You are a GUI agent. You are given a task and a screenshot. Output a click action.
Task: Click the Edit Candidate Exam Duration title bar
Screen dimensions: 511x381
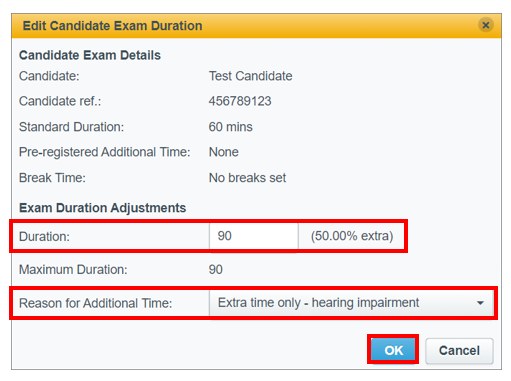click(x=256, y=26)
